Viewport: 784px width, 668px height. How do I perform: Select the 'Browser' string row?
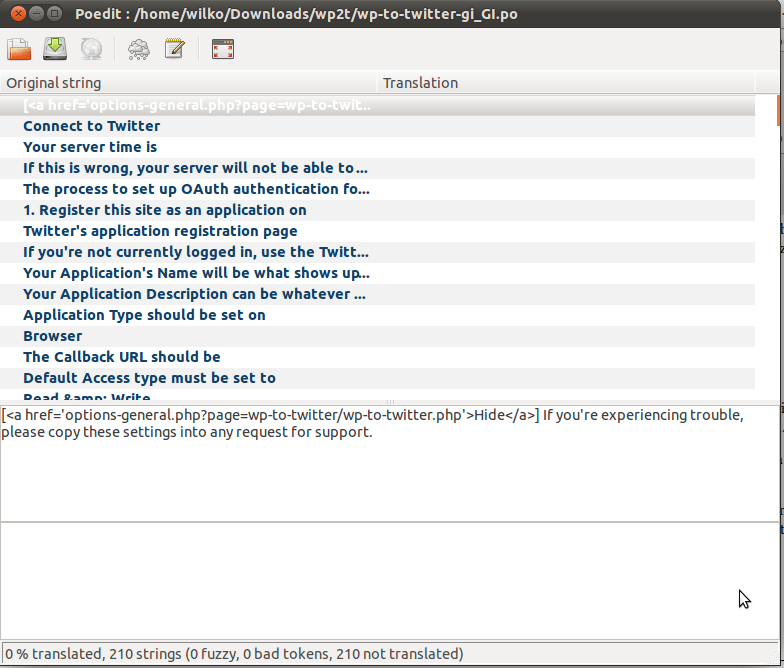click(x=378, y=336)
